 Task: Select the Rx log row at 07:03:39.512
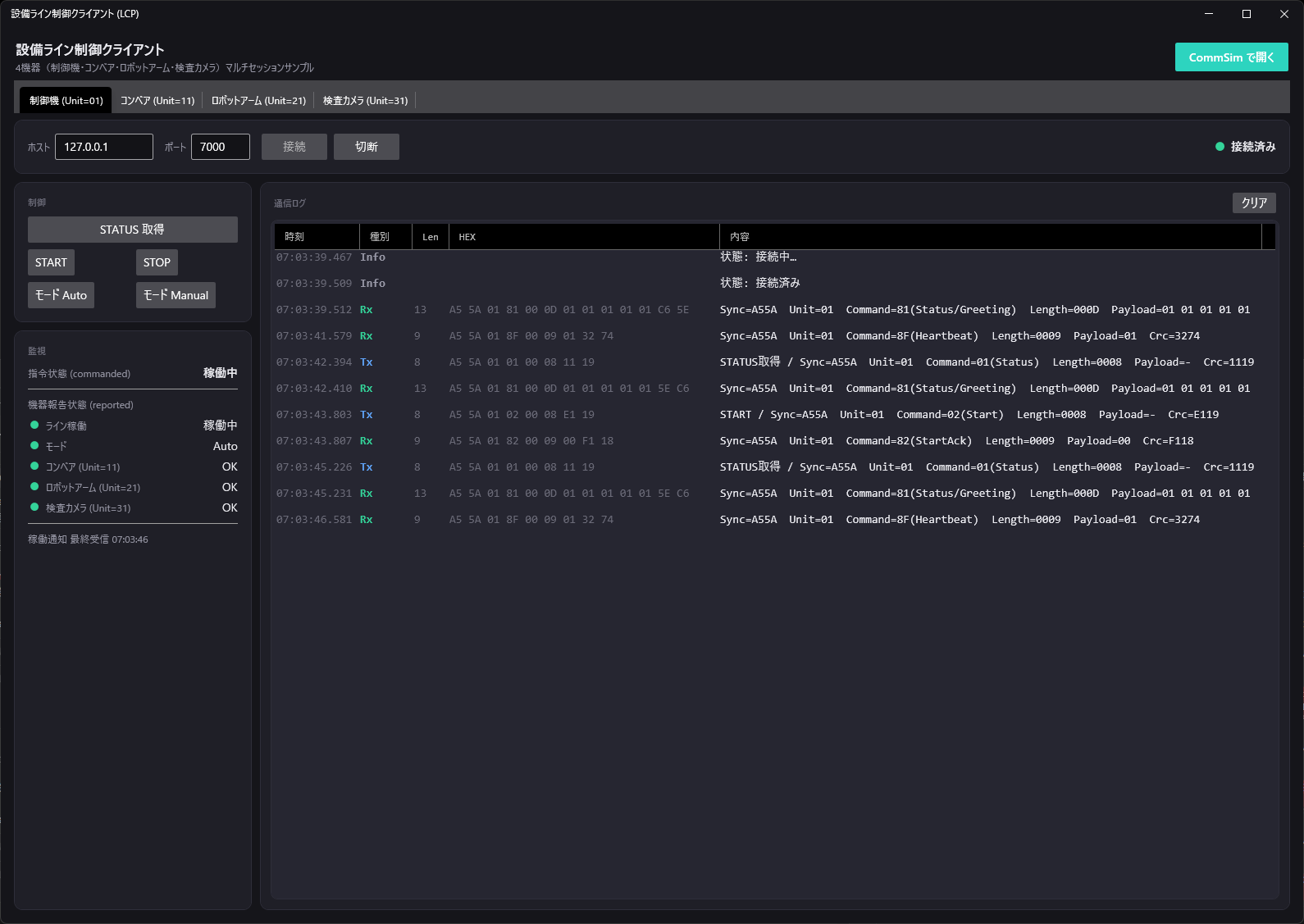tap(775, 310)
